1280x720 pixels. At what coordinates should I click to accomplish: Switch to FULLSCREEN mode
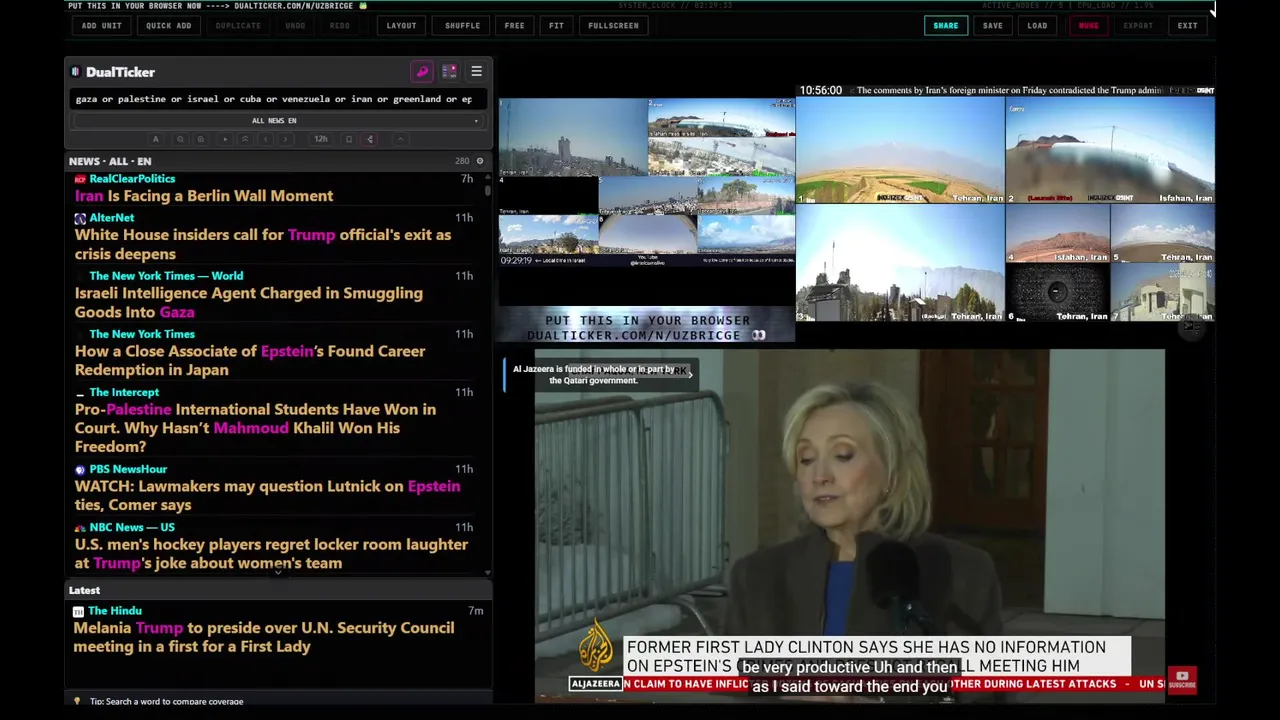tap(613, 26)
